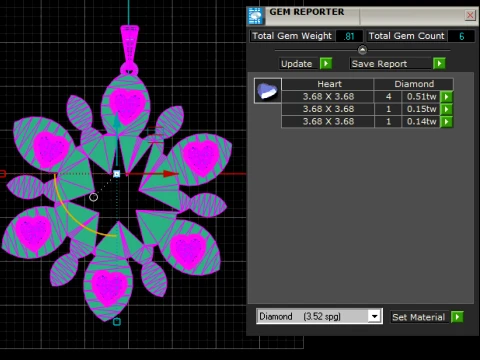480x360 pixels.
Task: Click the Total Gem Weight value .81
Action: coord(349,36)
